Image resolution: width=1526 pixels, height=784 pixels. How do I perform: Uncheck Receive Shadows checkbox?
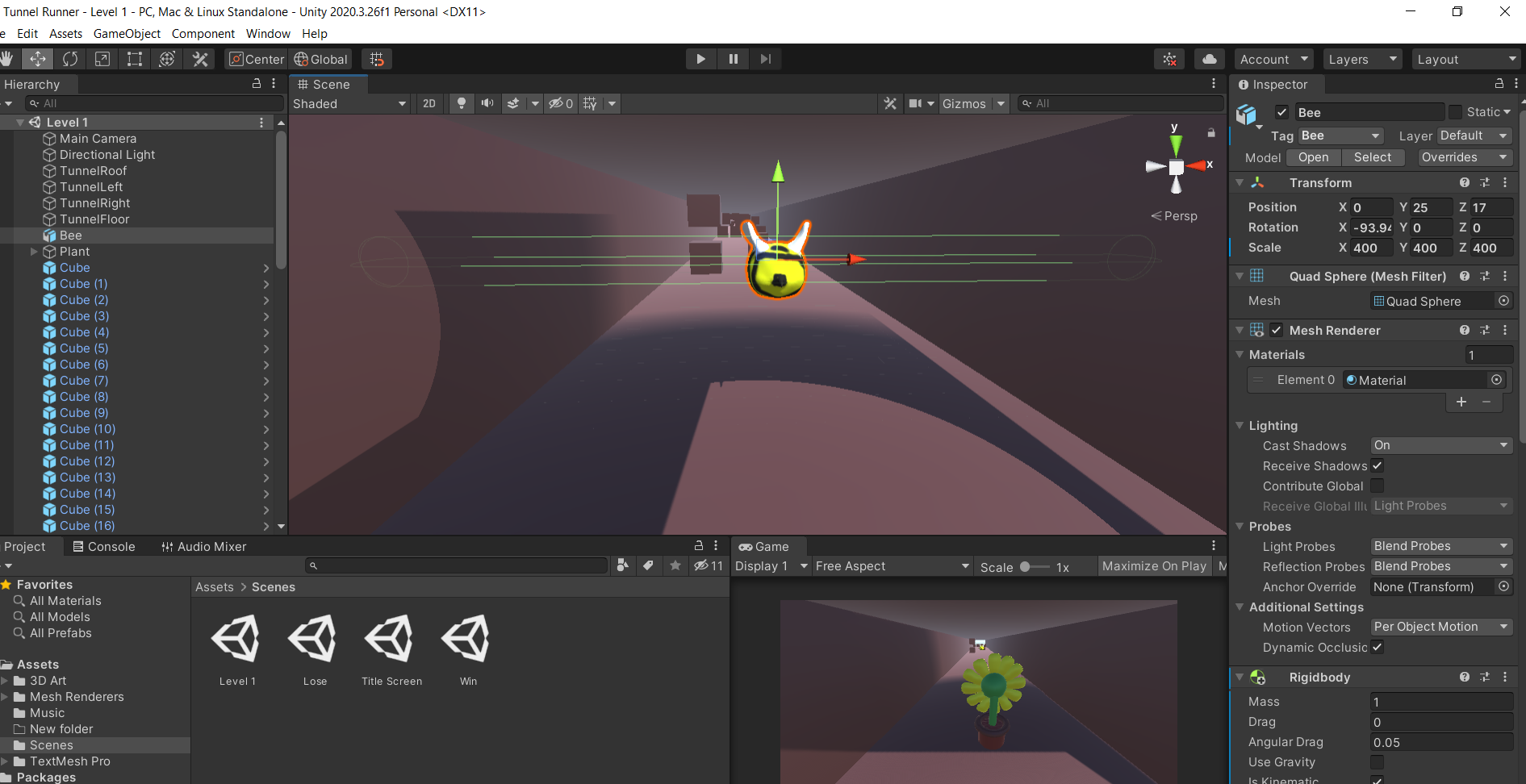pos(1378,465)
